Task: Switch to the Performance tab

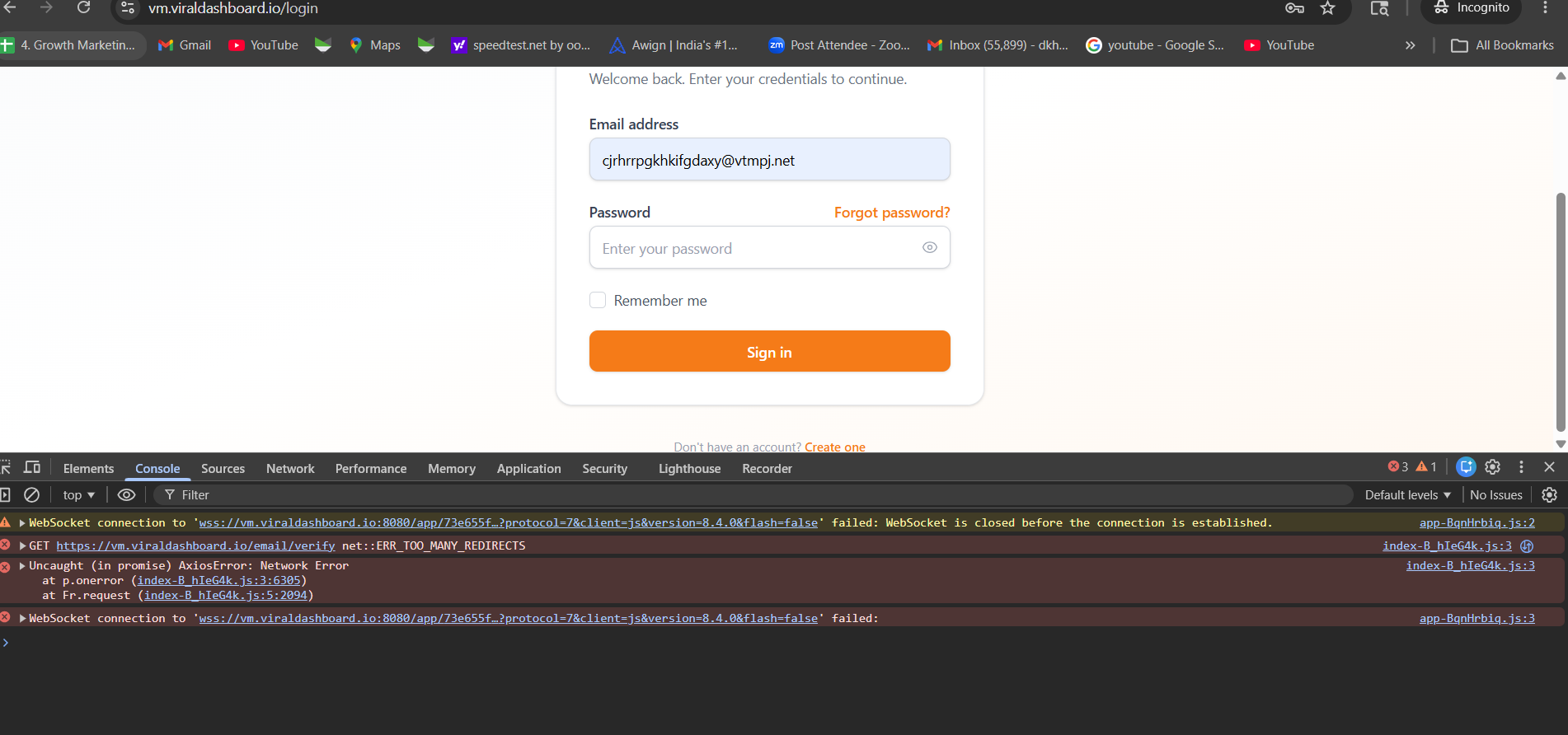Action: (371, 468)
